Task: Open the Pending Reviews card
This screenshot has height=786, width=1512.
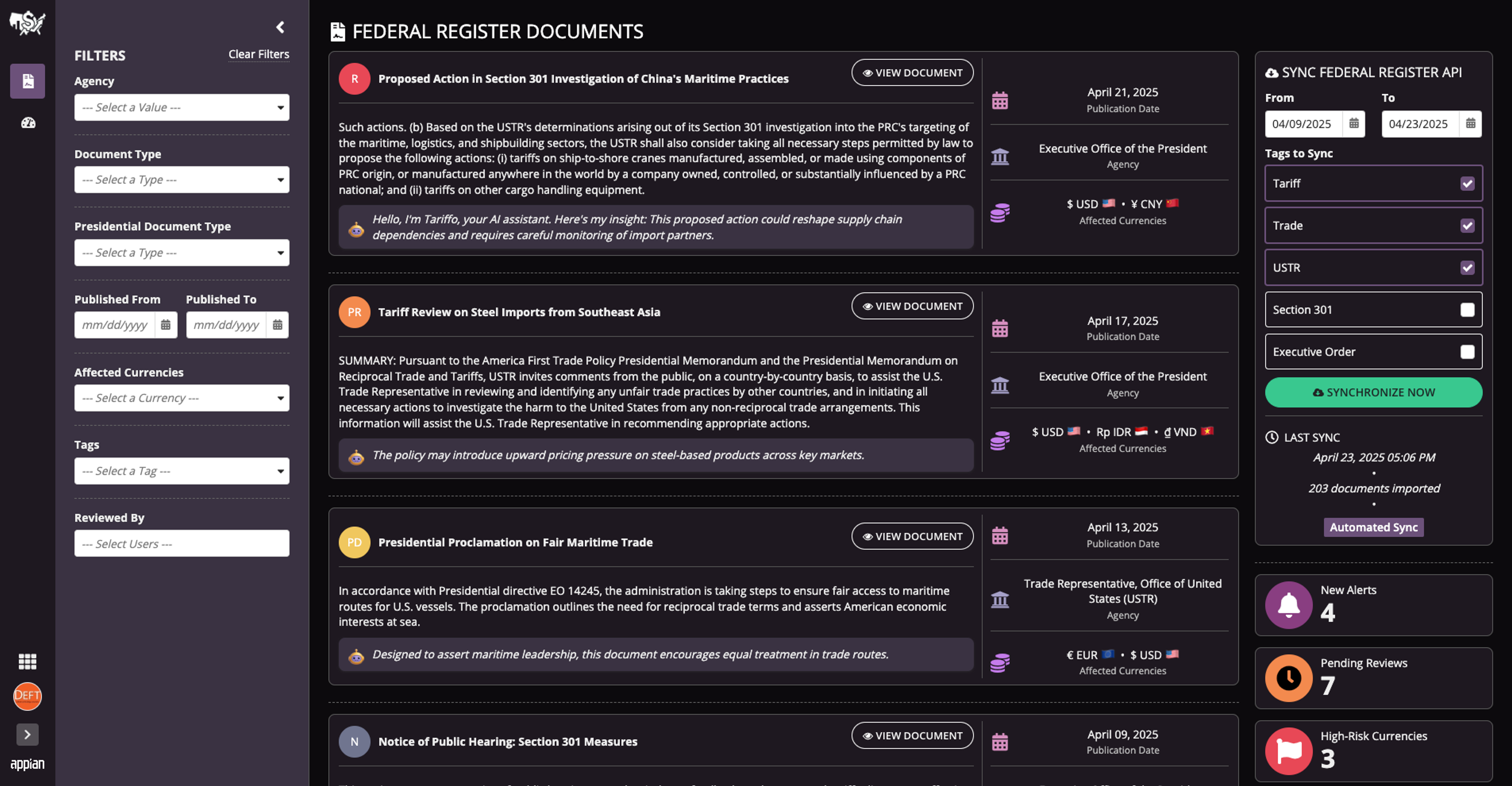Action: [1373, 678]
